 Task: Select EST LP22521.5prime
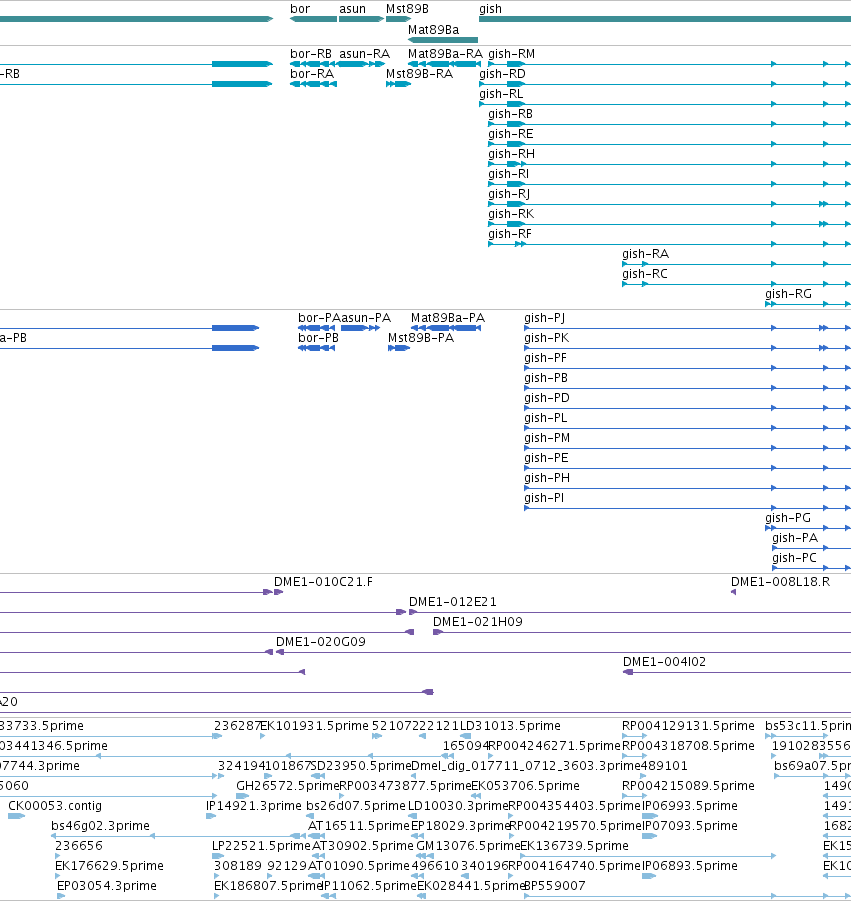pyautogui.click(x=261, y=846)
